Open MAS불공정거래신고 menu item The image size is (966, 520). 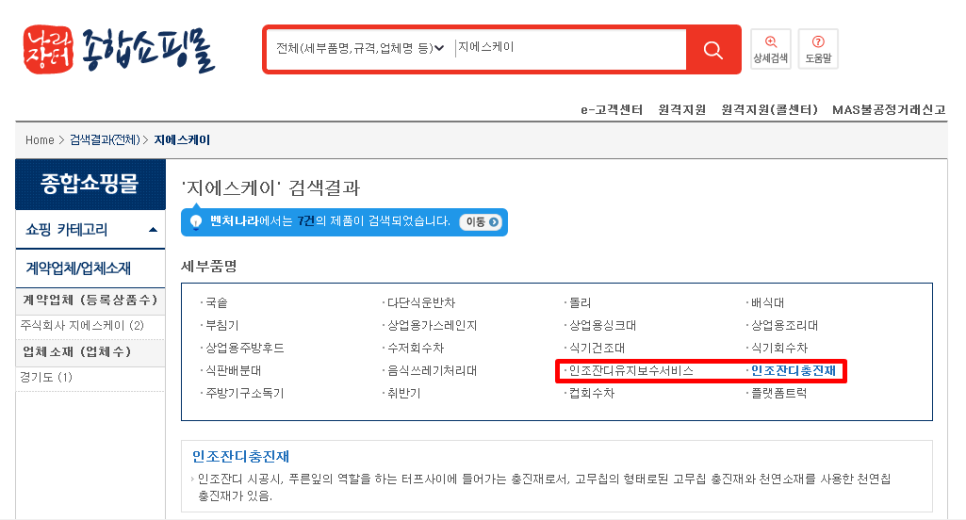pos(888,110)
